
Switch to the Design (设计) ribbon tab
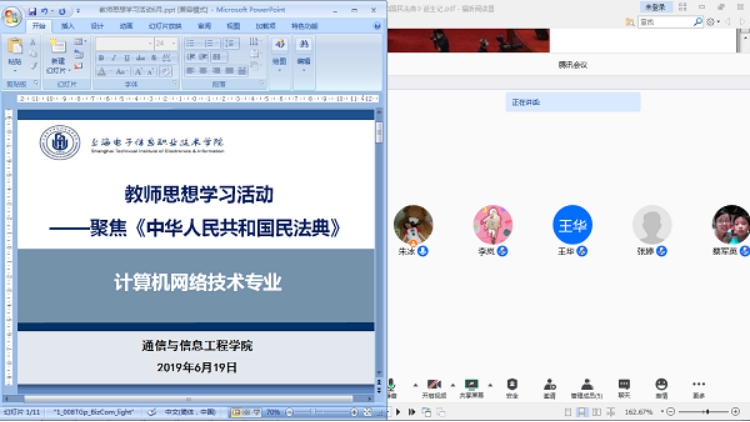pos(97,26)
